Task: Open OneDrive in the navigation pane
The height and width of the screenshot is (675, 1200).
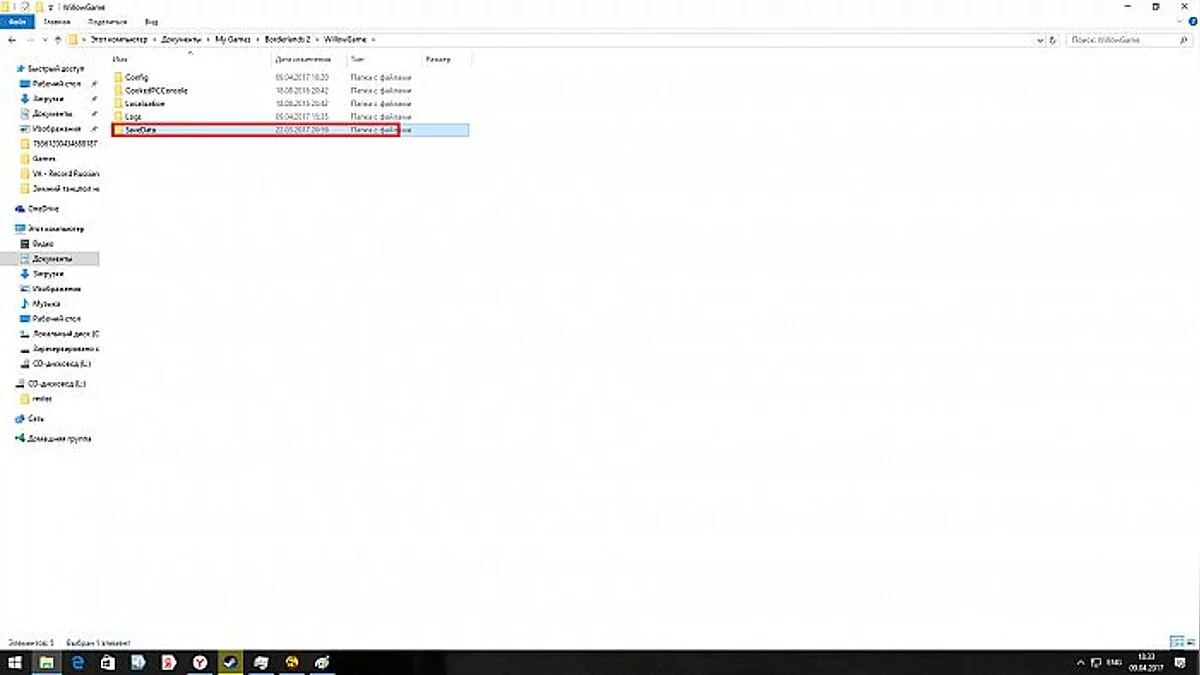Action: tap(38, 209)
